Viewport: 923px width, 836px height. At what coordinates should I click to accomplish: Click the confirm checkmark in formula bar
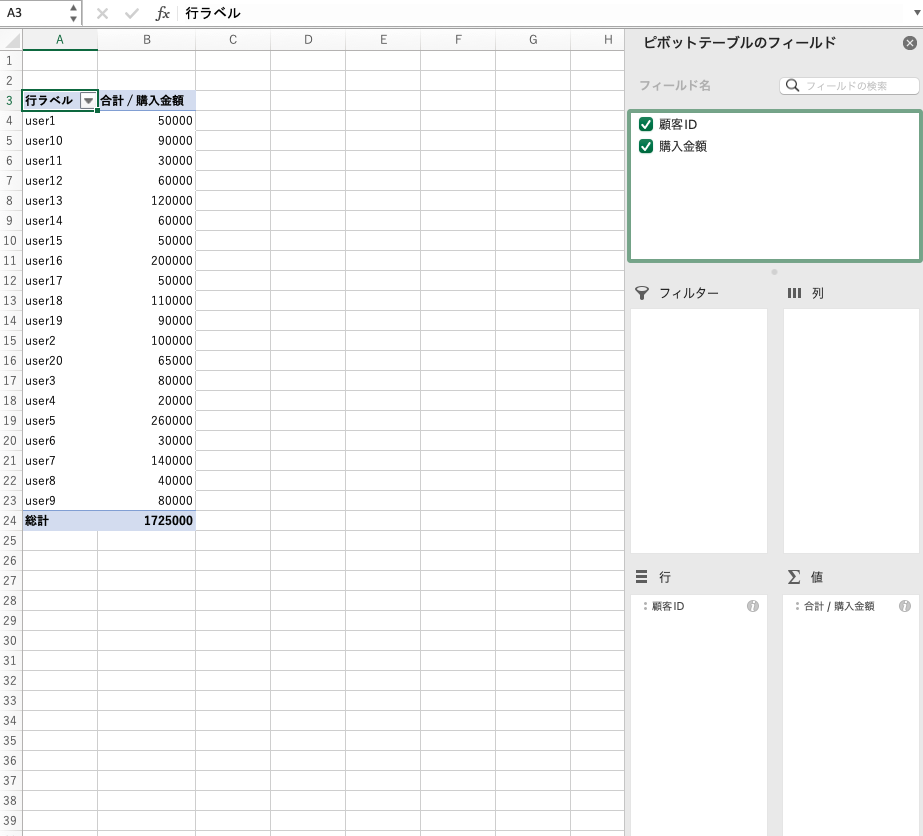click(x=132, y=14)
